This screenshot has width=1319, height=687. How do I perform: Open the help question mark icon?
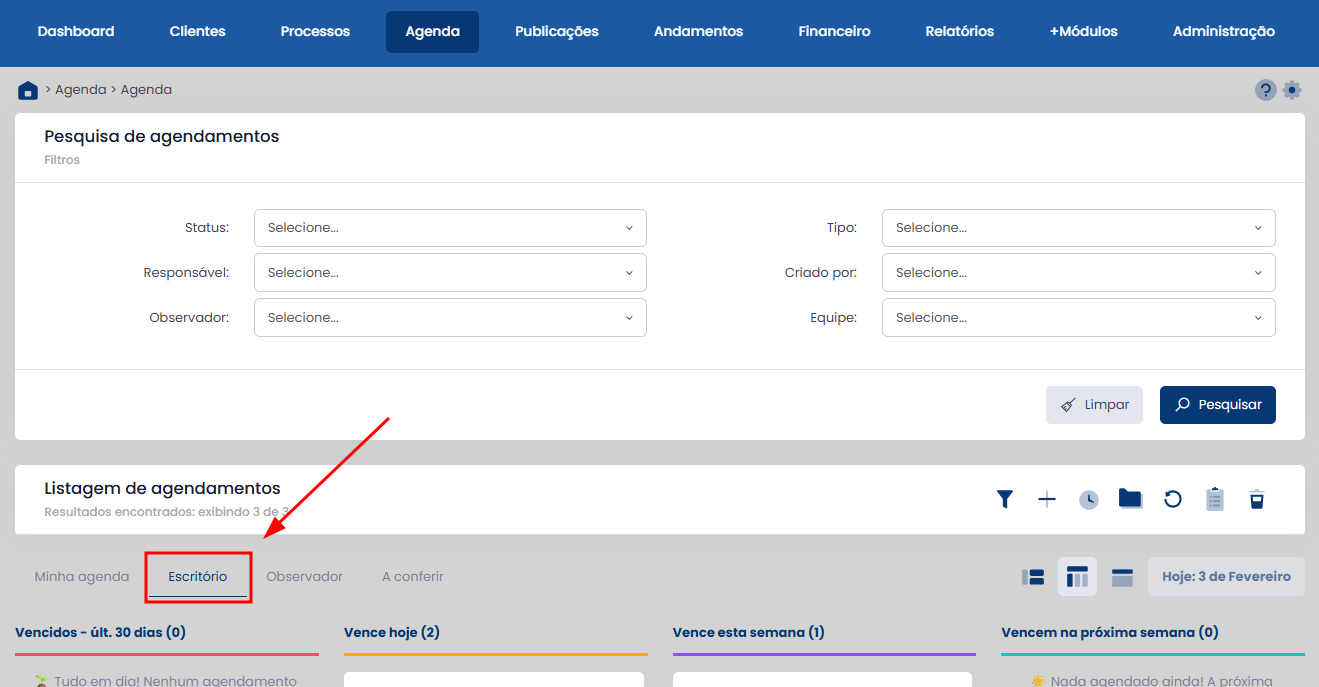pyautogui.click(x=1266, y=90)
